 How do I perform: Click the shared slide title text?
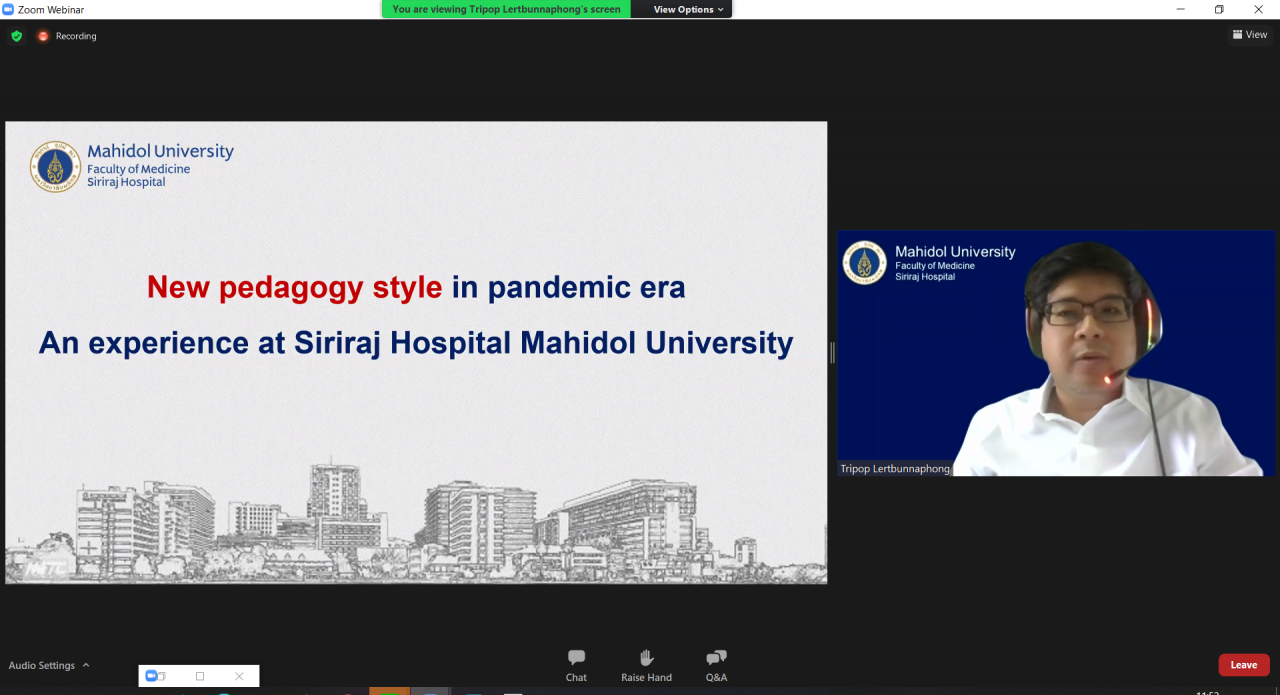click(x=416, y=288)
